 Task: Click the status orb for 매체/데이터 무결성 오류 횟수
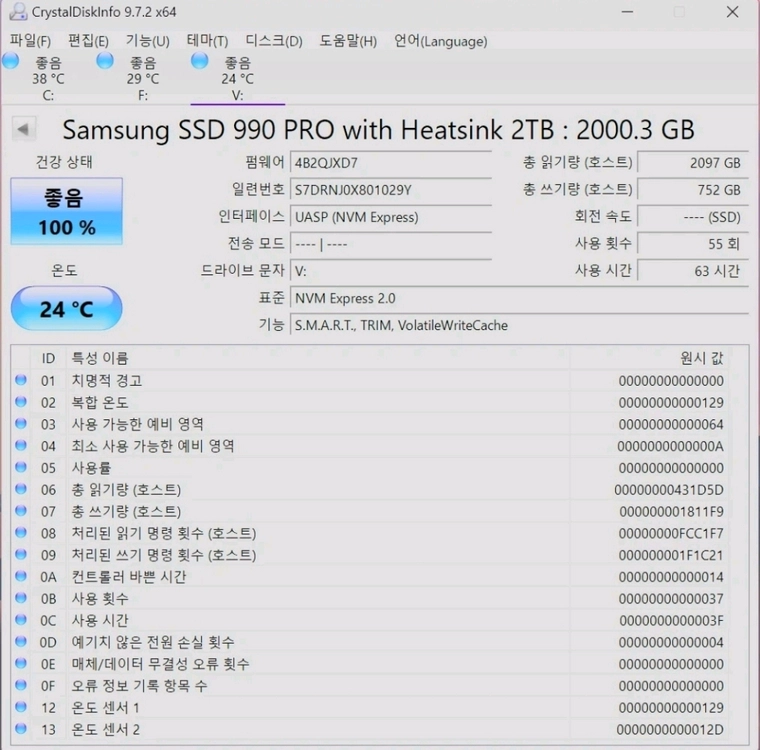coord(21,664)
